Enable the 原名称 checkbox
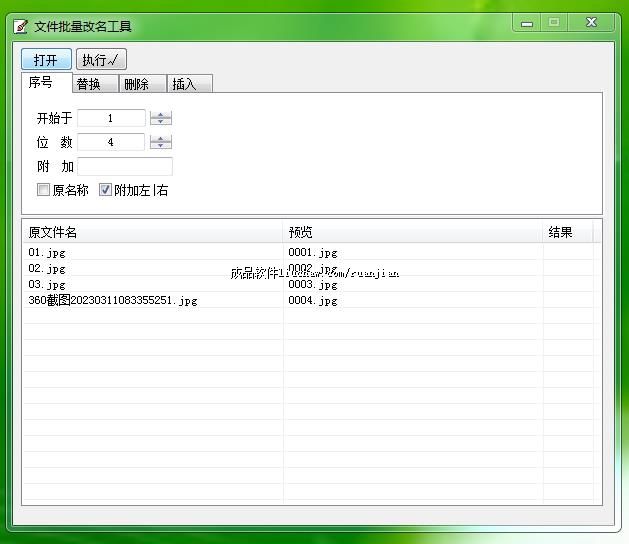The width and height of the screenshot is (629, 544). tap(44, 190)
